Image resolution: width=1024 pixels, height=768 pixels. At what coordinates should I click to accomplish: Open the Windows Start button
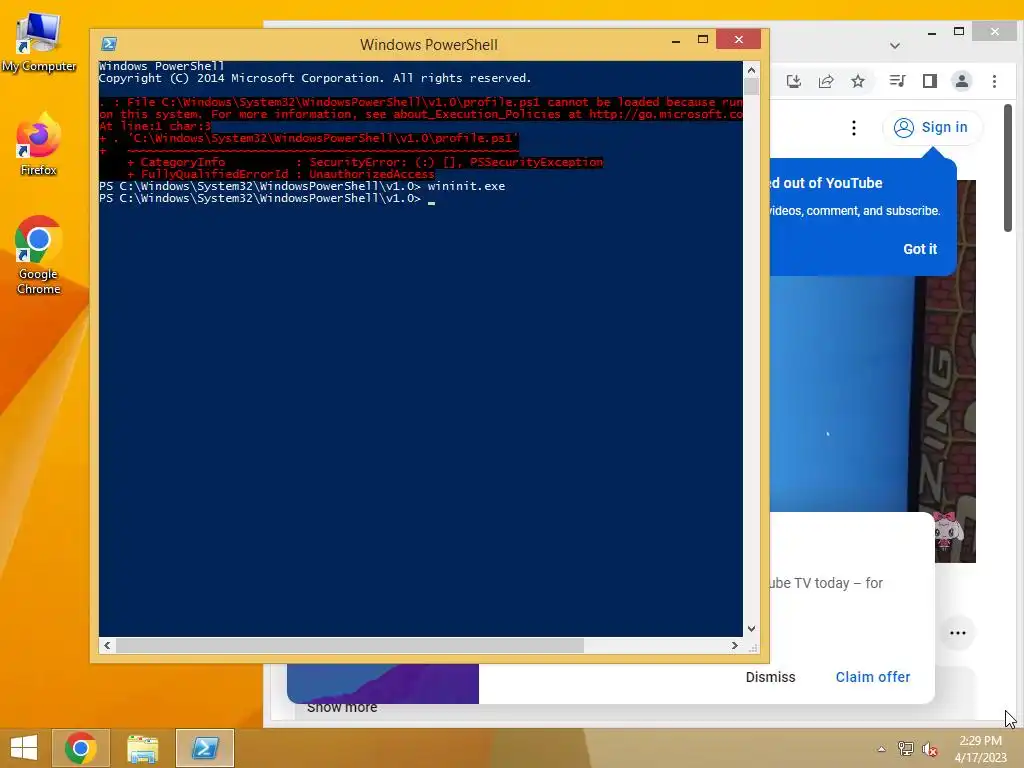[x=24, y=748]
